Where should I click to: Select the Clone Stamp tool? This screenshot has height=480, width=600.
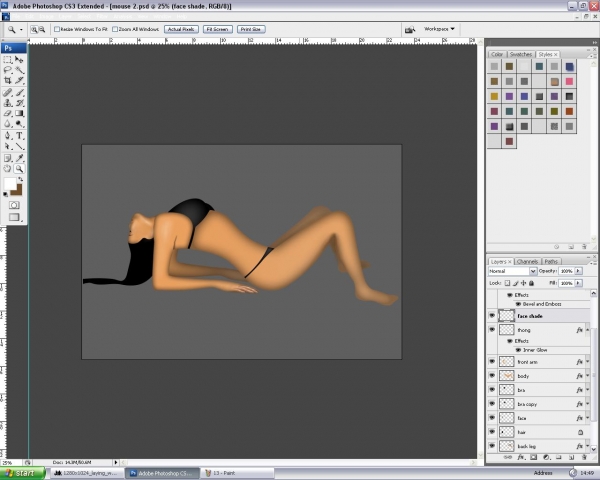(7, 103)
